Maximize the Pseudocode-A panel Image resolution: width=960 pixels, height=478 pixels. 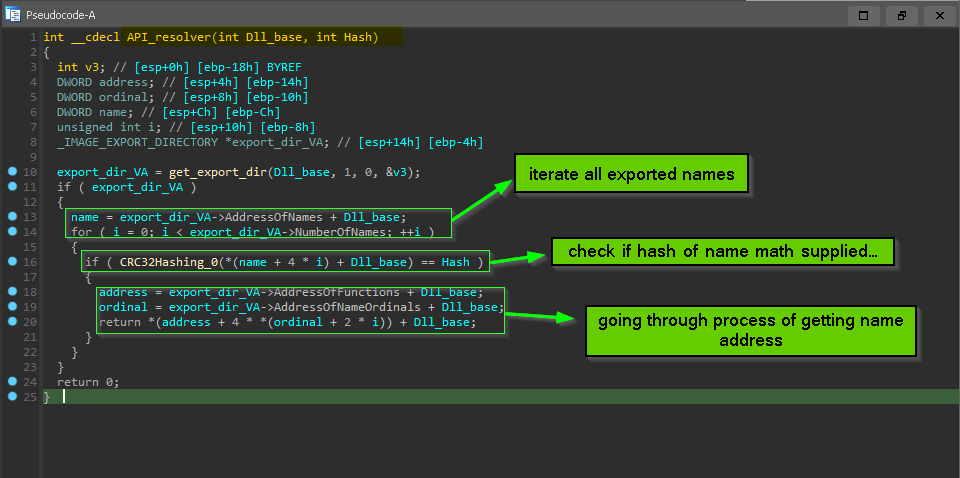click(x=863, y=15)
